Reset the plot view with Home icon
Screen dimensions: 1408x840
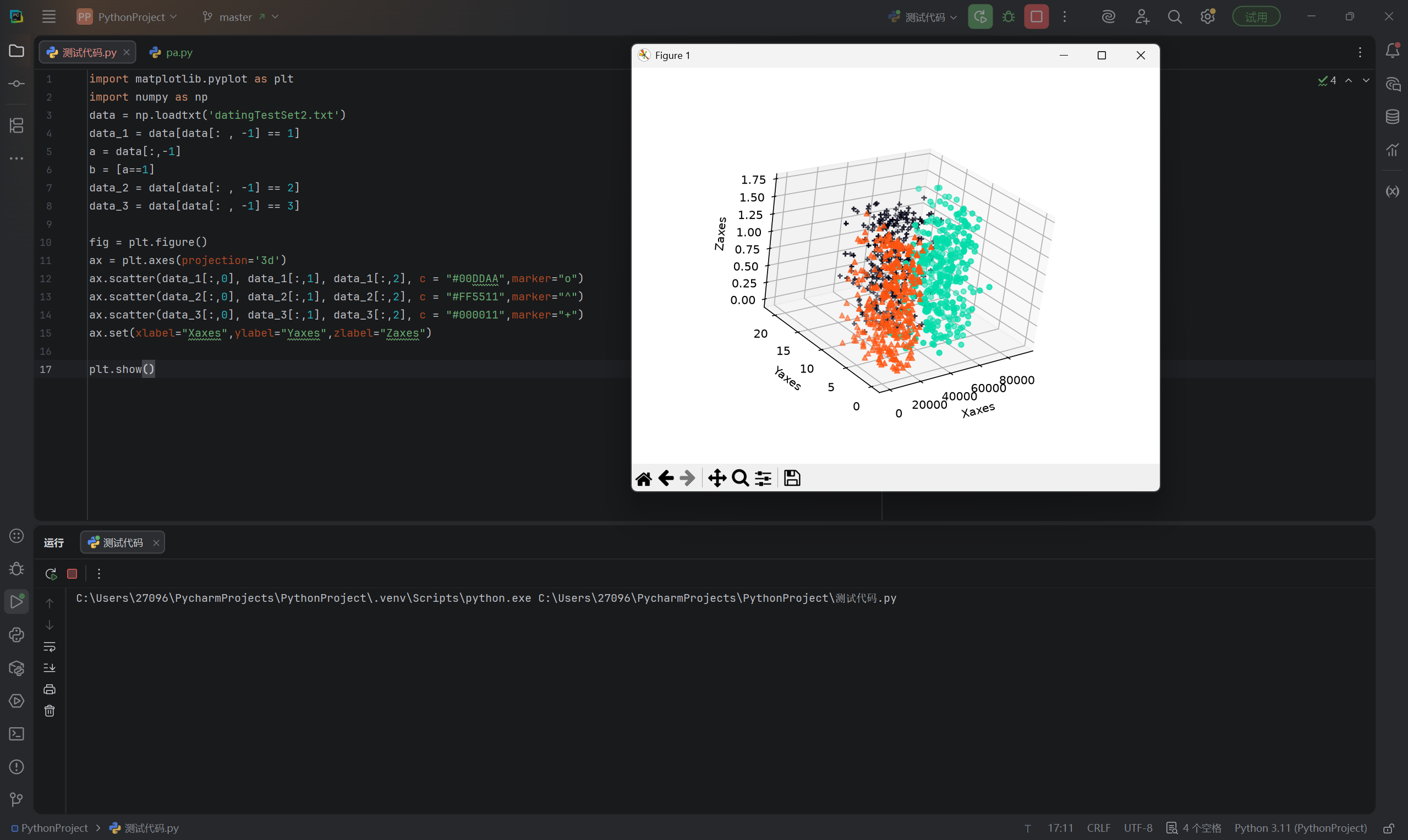click(643, 478)
